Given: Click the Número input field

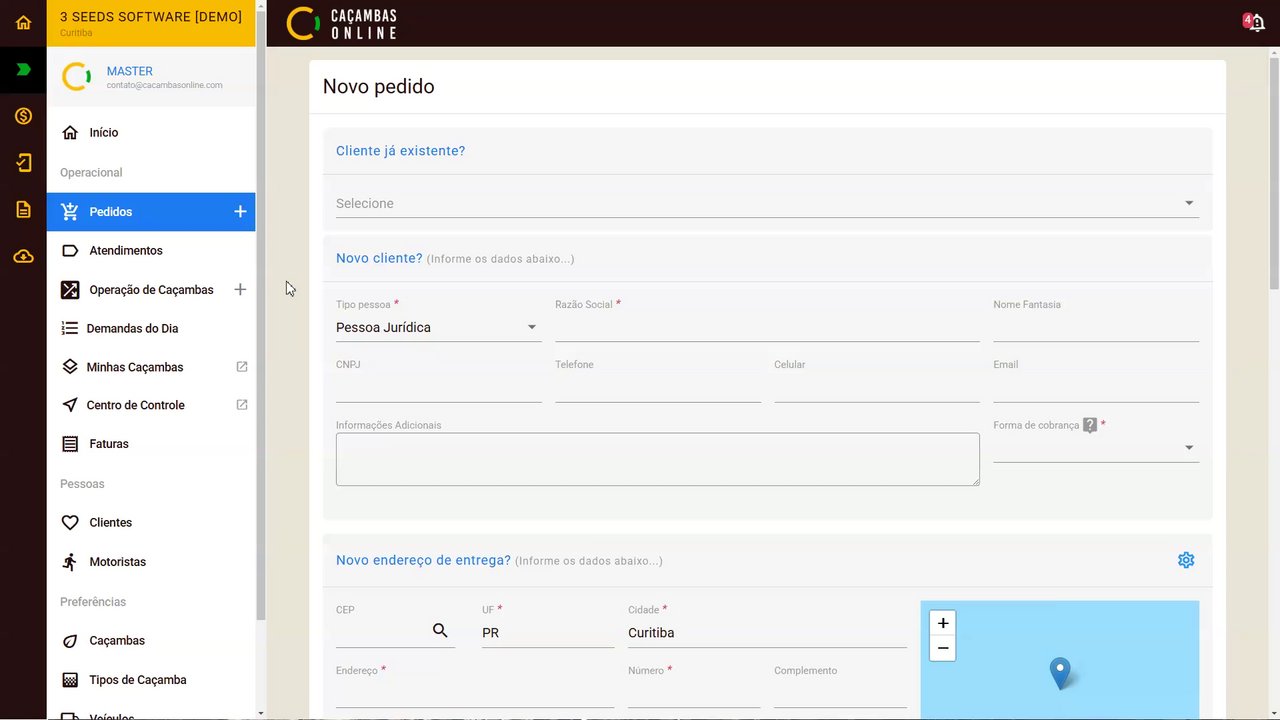Looking at the screenshot, I should (694, 694).
